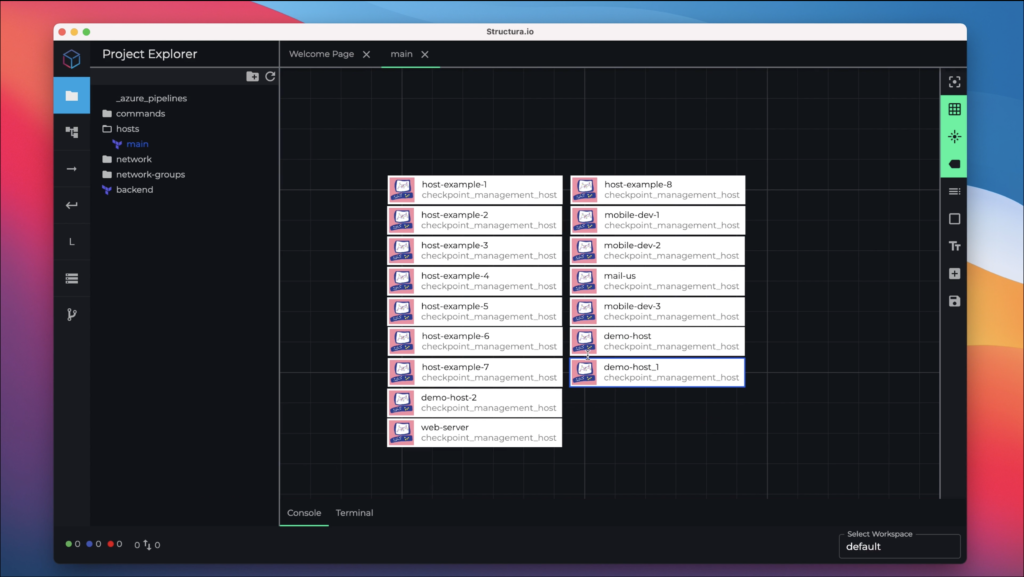This screenshot has height=577, width=1024.
Task: Select the rectangle shape tool
Action: (954, 219)
